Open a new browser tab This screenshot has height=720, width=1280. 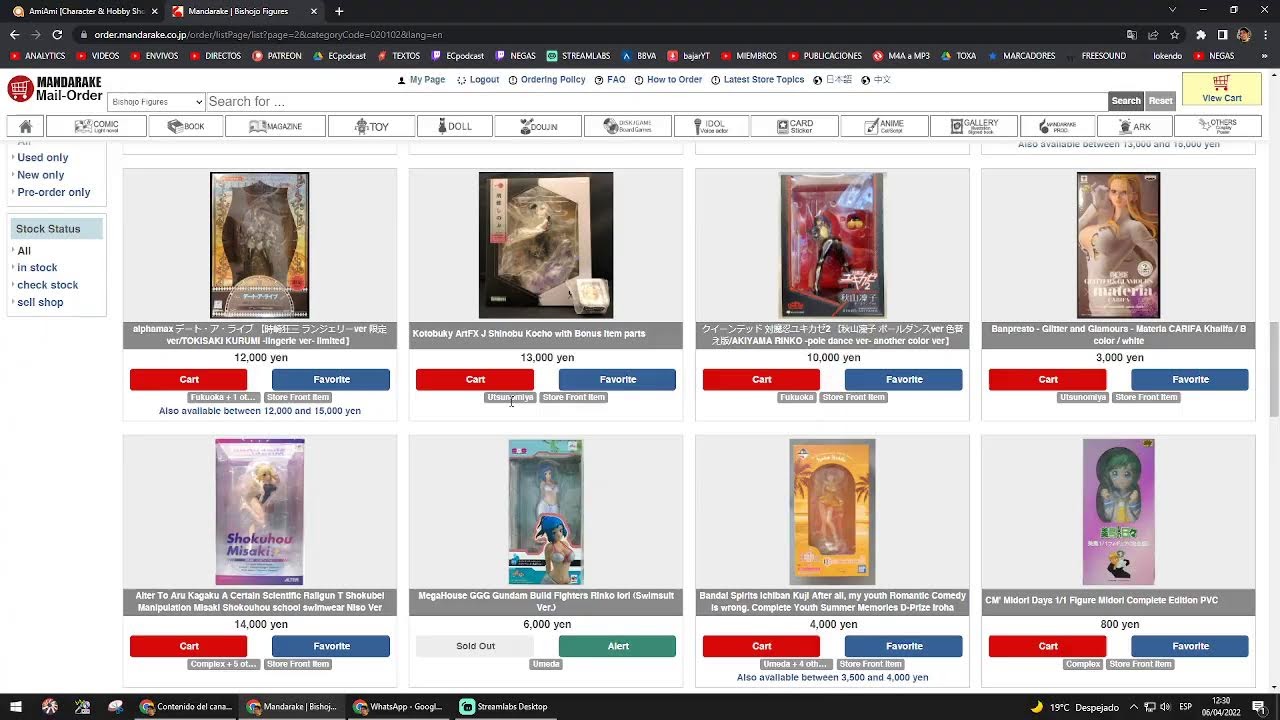(x=339, y=11)
